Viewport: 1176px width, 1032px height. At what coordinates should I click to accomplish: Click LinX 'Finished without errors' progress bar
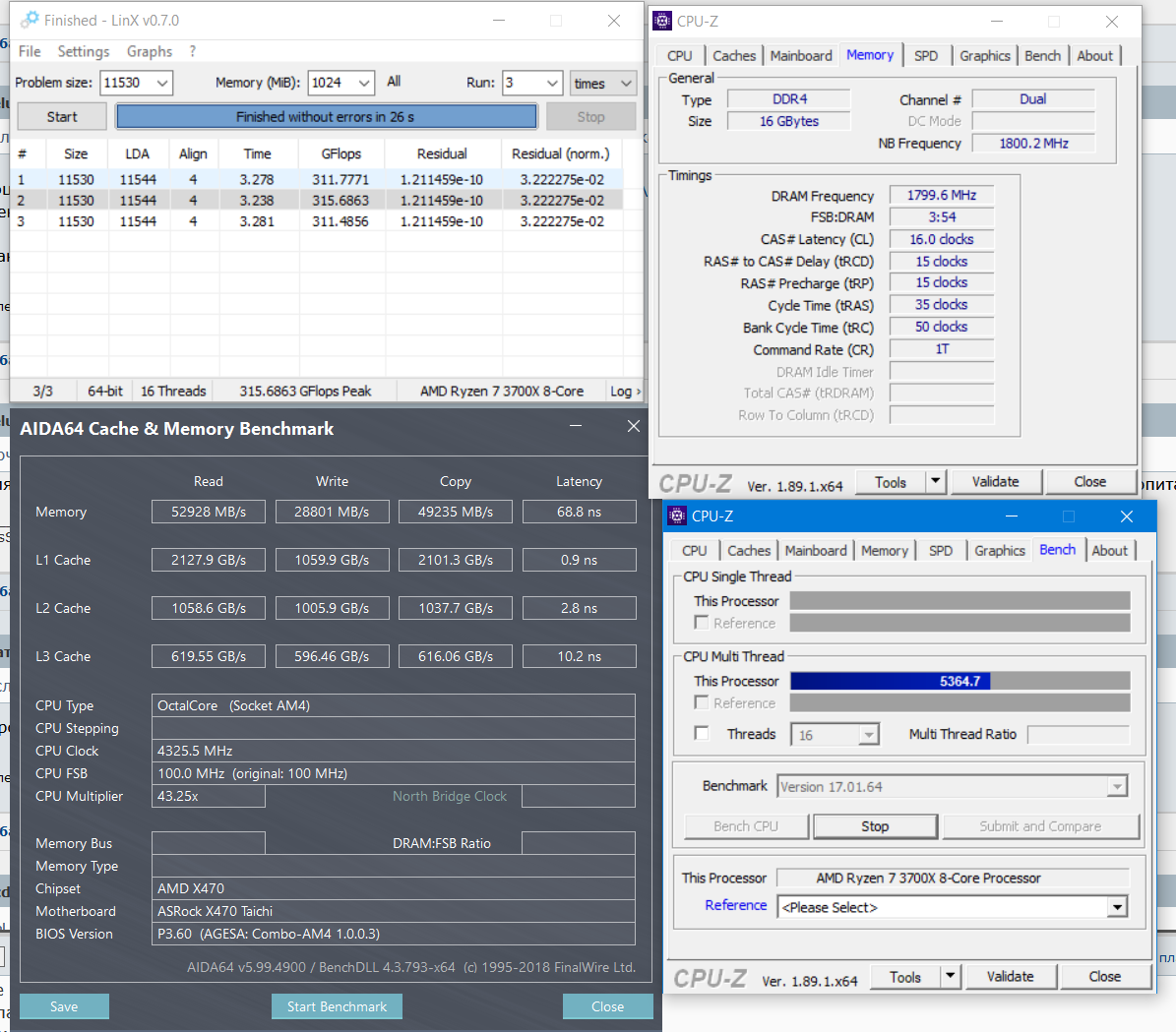pyautogui.click(x=326, y=117)
